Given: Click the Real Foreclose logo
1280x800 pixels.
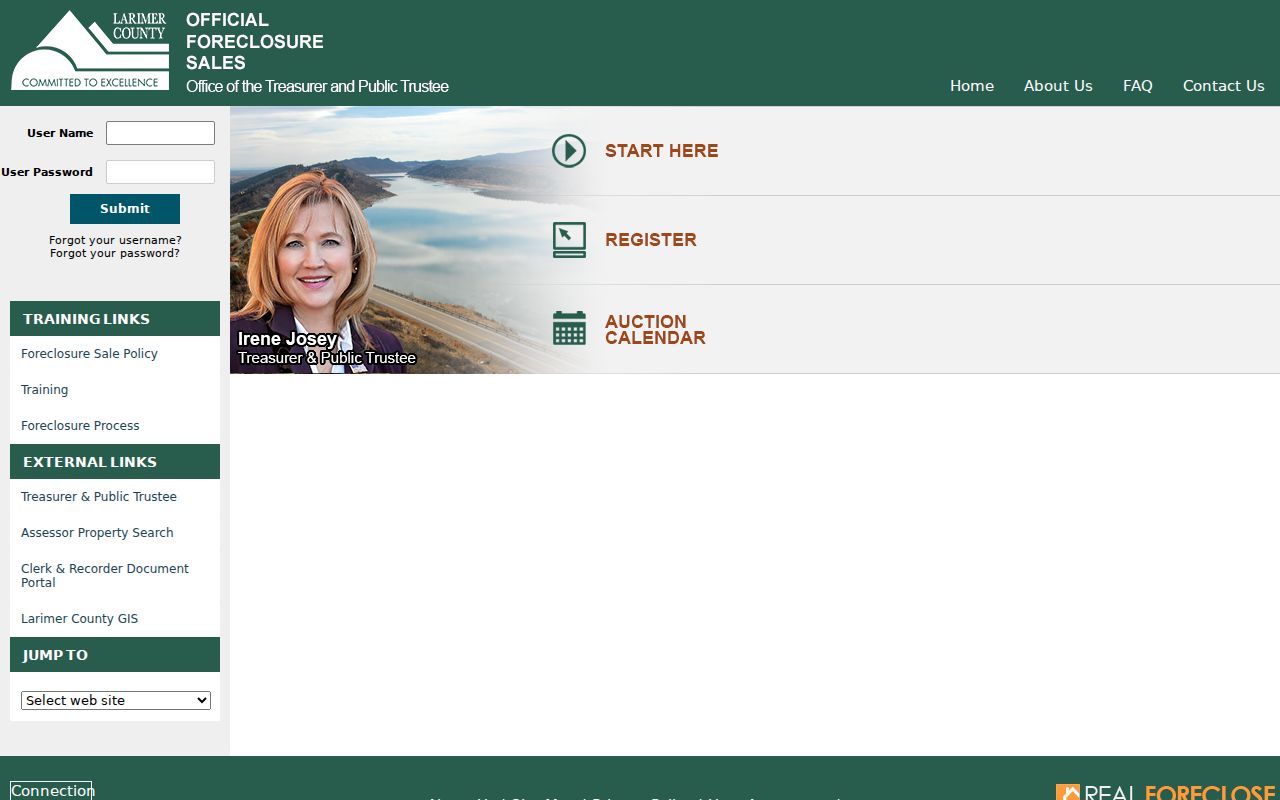Looking at the screenshot, I should (x=1166, y=791).
